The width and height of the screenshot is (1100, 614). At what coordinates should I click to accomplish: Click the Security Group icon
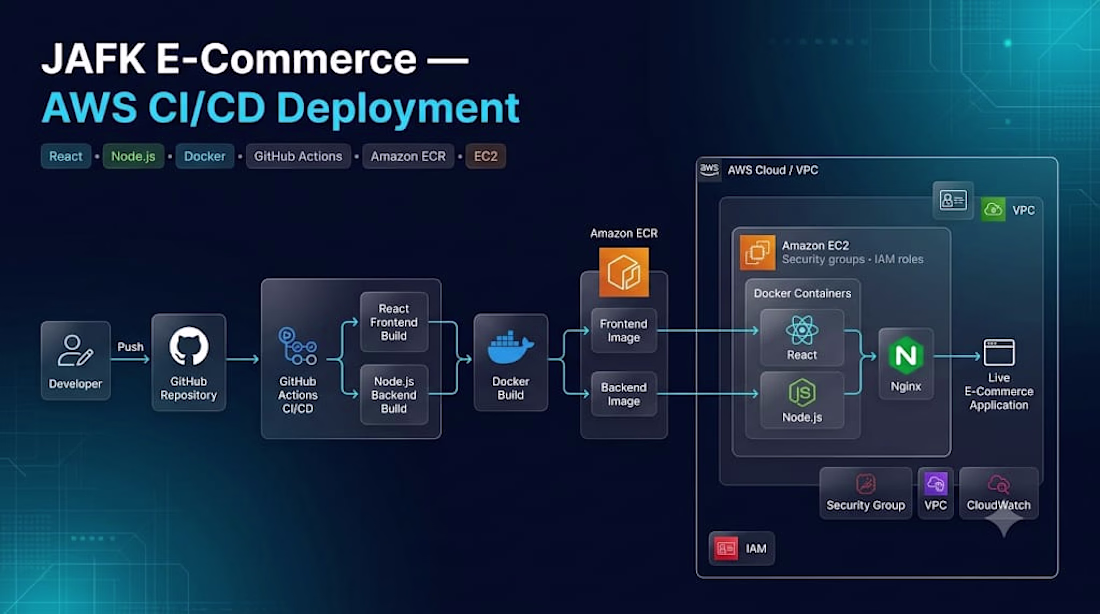[x=866, y=483]
